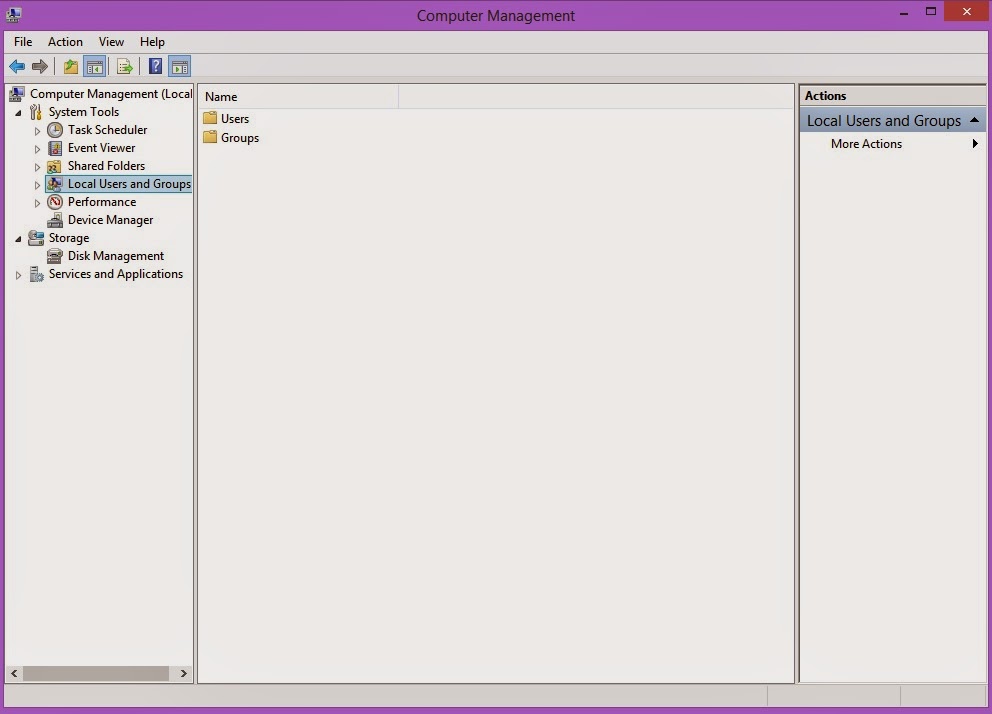Click the More Actions submenu arrow

(975, 144)
